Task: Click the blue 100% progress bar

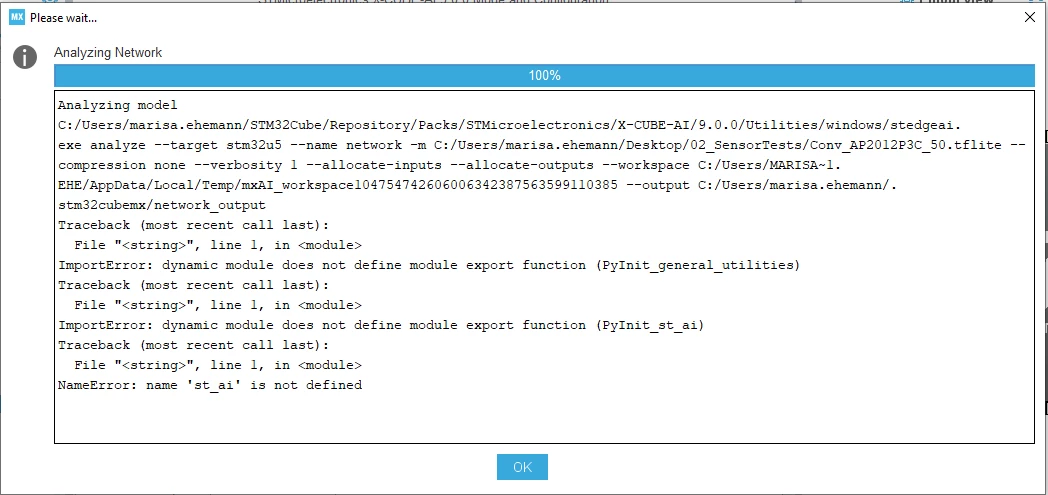Action: coord(544,75)
